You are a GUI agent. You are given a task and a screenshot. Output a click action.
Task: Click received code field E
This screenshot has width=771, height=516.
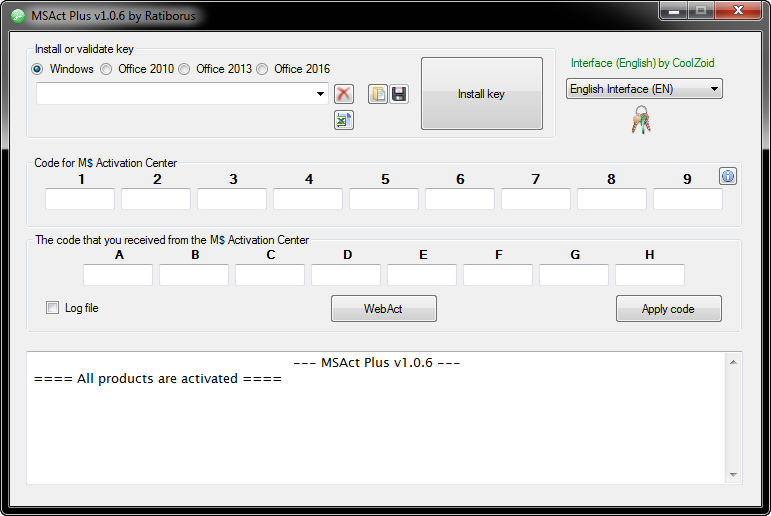coord(422,274)
